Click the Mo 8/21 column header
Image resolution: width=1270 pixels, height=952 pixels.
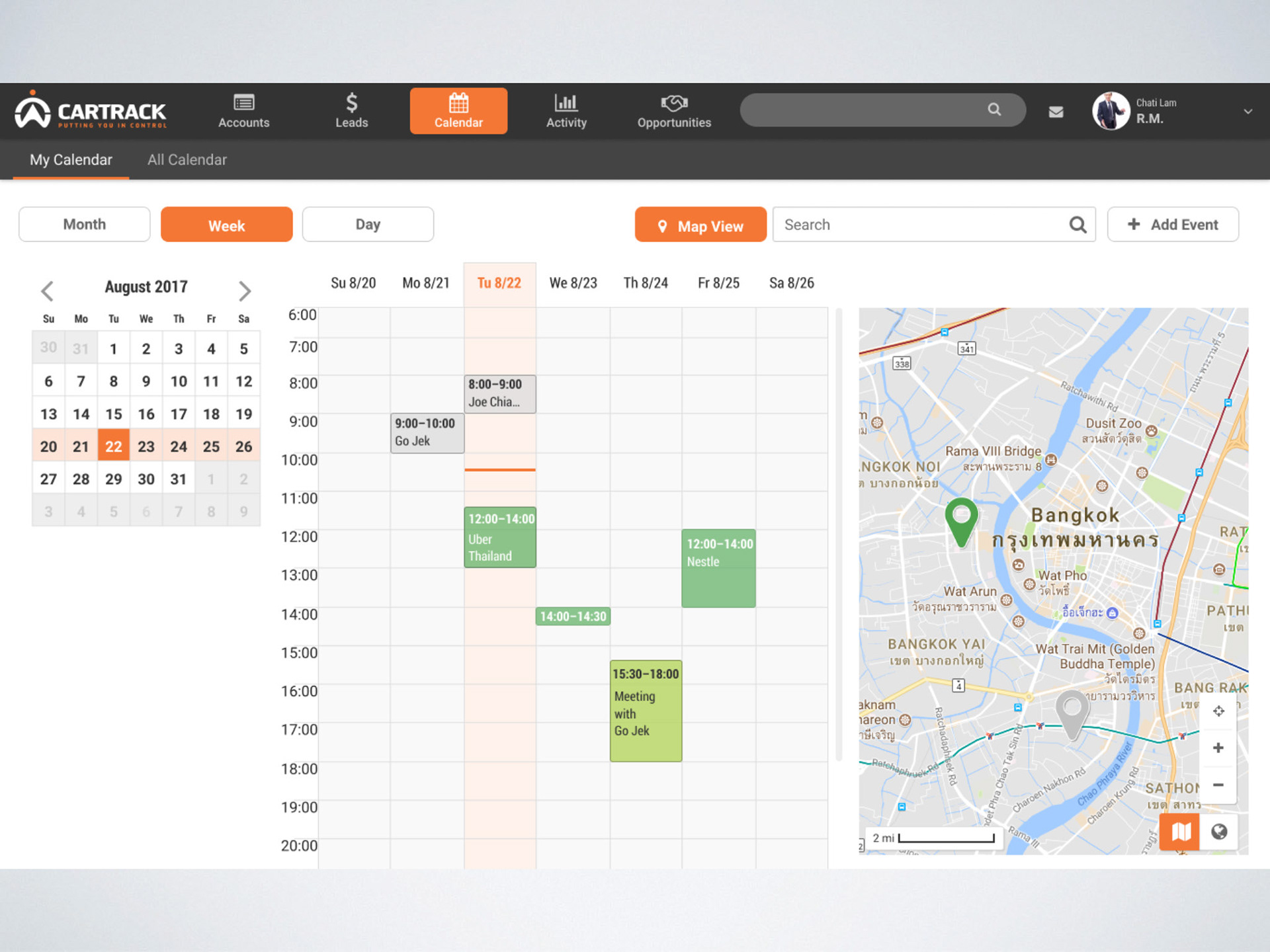[426, 283]
